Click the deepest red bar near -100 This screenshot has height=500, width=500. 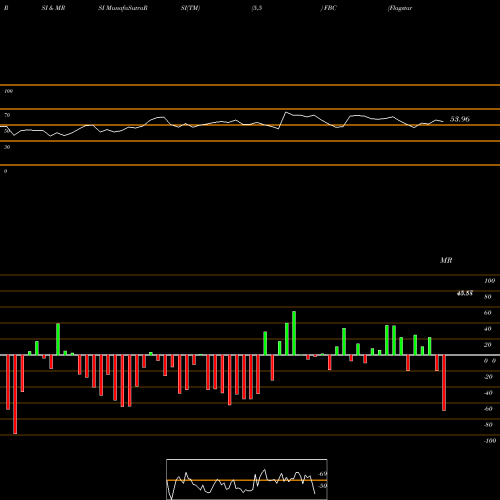[15, 394]
